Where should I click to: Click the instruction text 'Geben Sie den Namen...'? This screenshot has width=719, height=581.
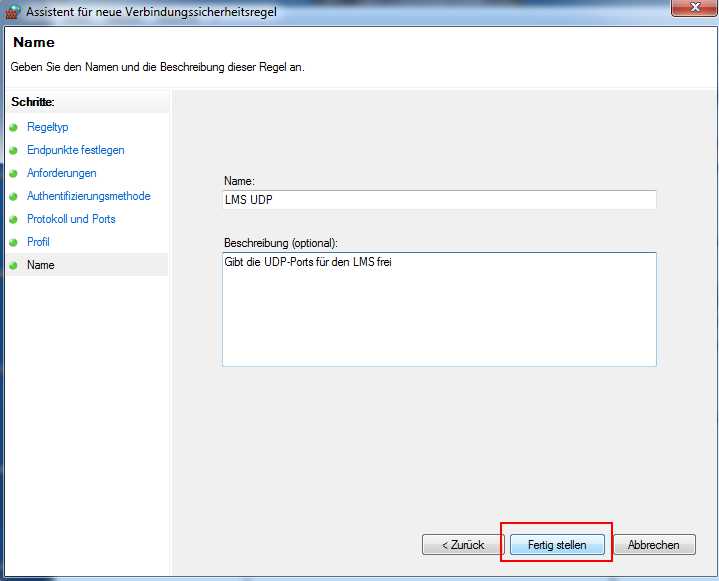(157, 67)
